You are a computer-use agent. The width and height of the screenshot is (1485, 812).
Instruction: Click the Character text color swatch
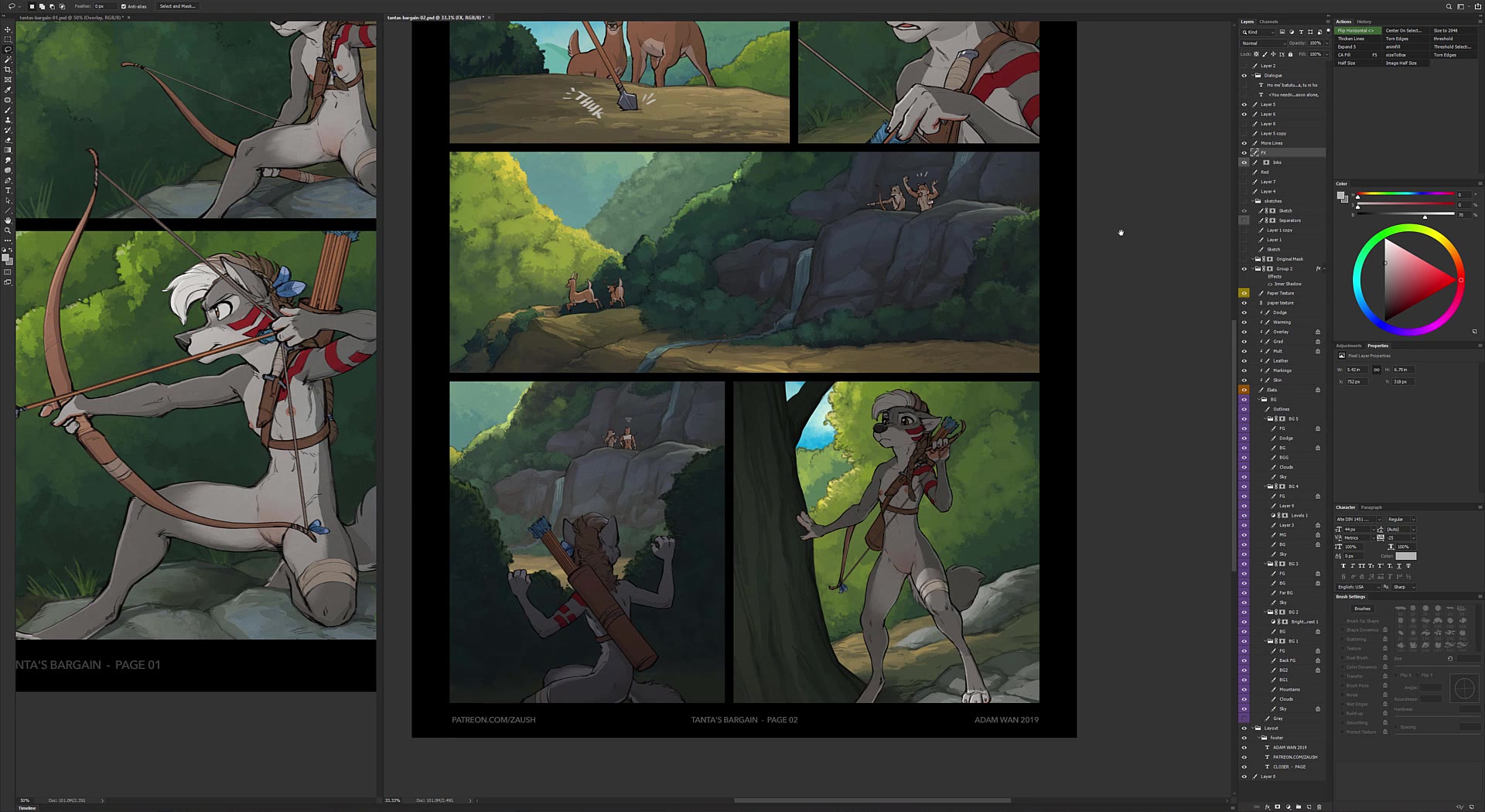point(1406,556)
